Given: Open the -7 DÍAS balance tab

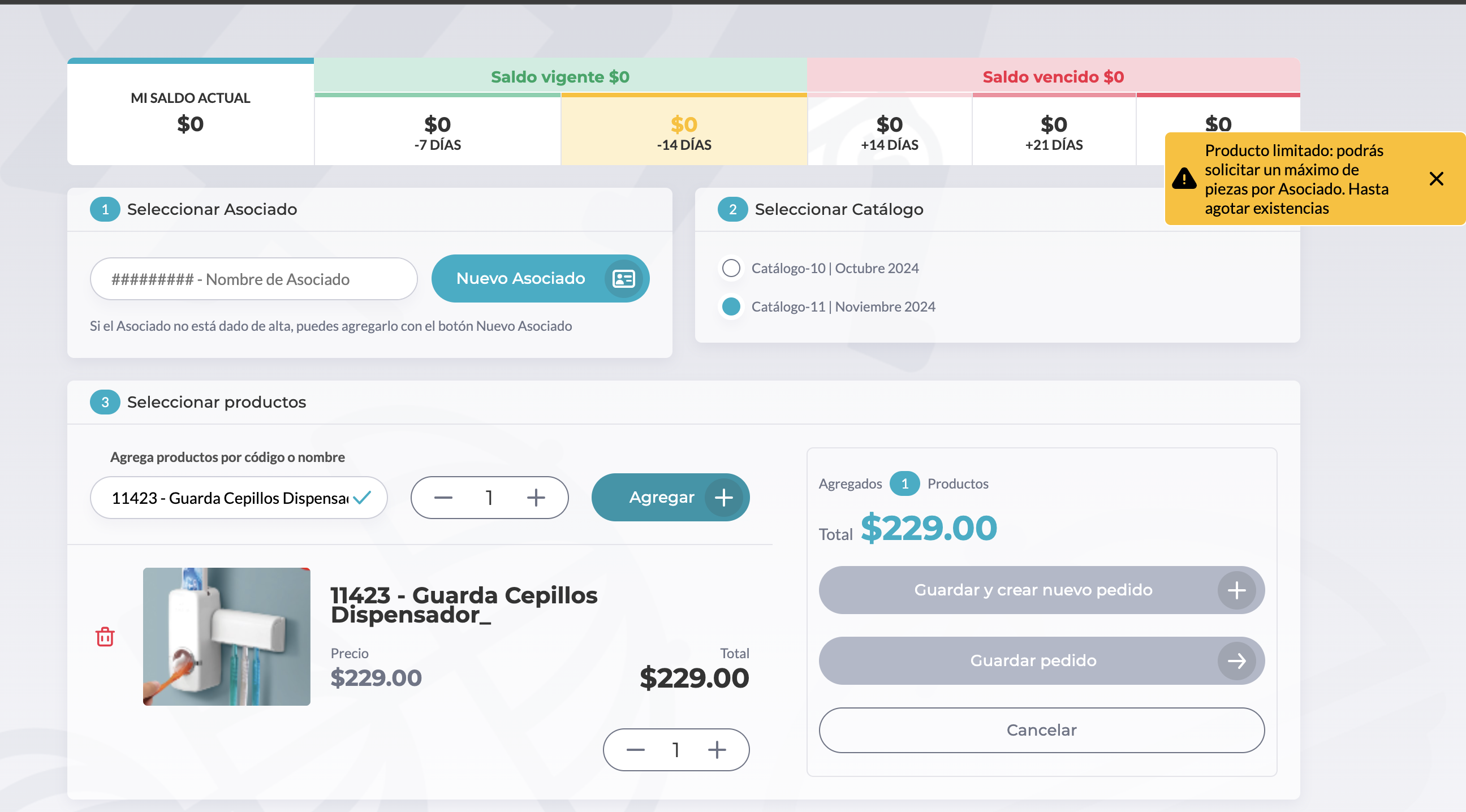Looking at the screenshot, I should click(x=437, y=131).
